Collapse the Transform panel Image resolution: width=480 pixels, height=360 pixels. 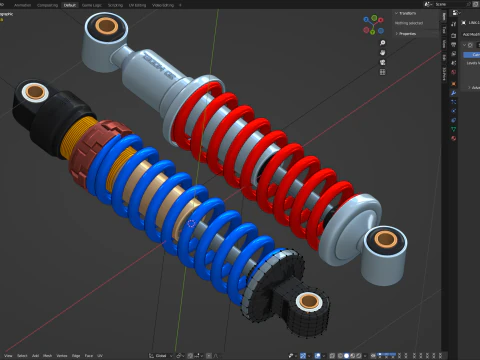[397, 13]
